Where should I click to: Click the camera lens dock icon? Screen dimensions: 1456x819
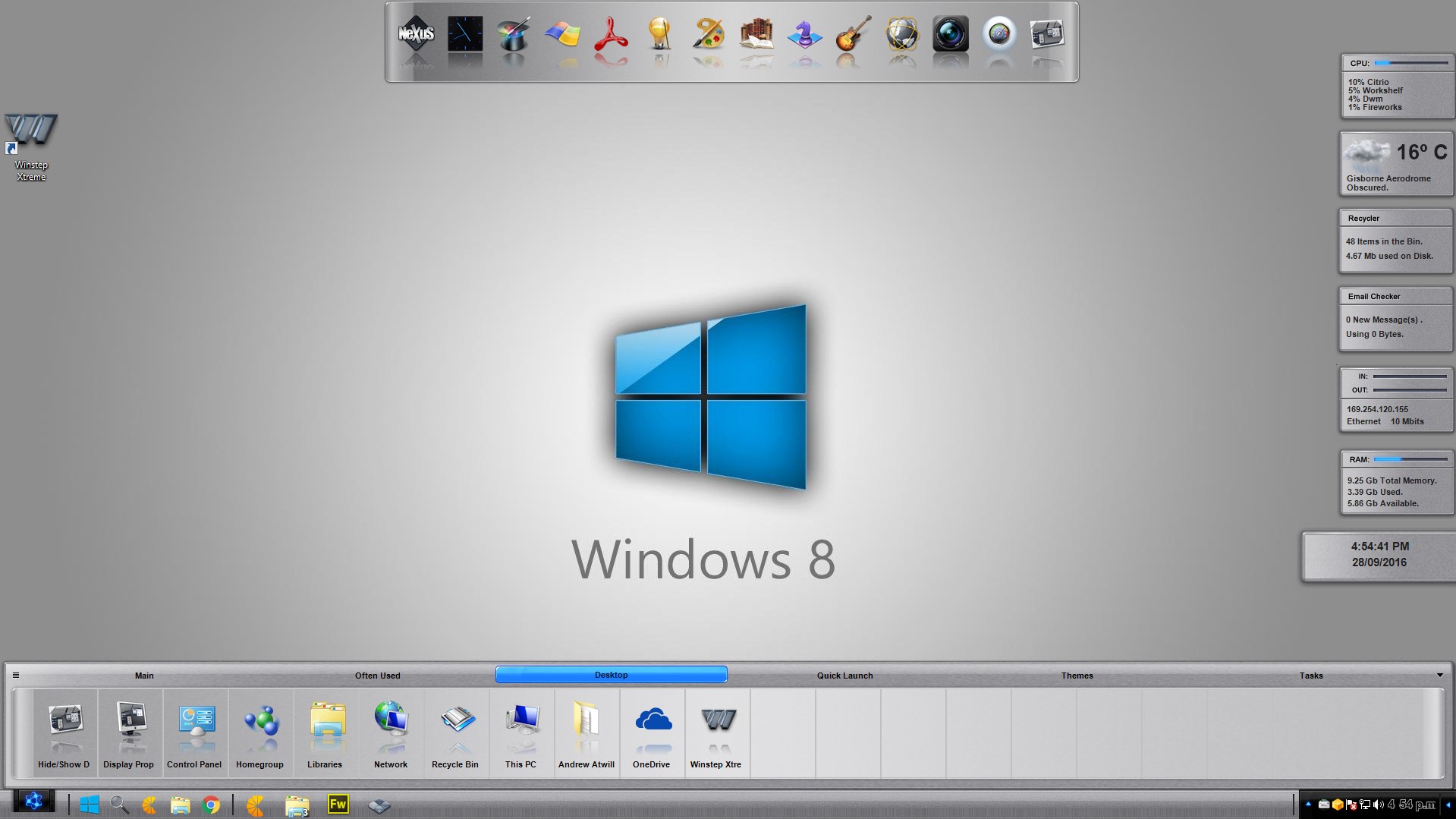950,34
